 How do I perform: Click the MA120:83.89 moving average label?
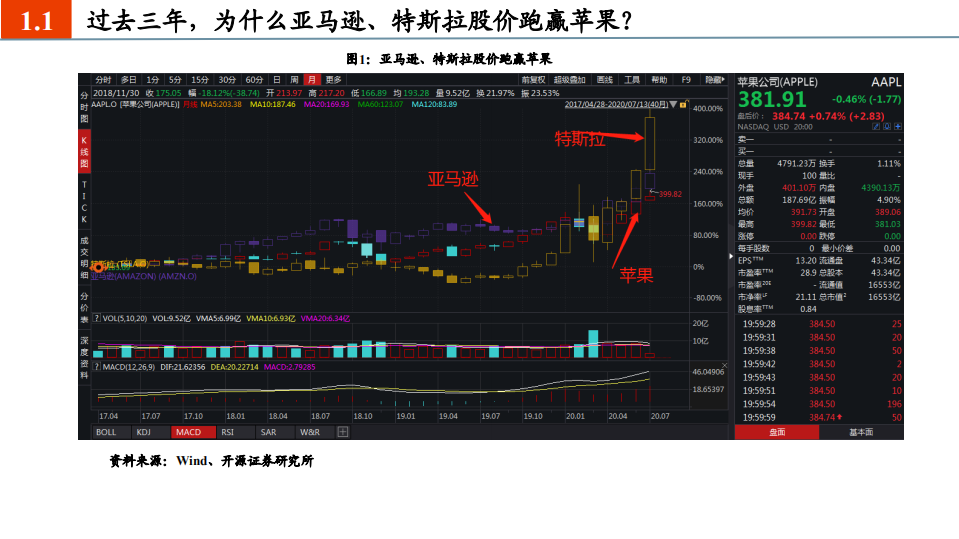434,105
